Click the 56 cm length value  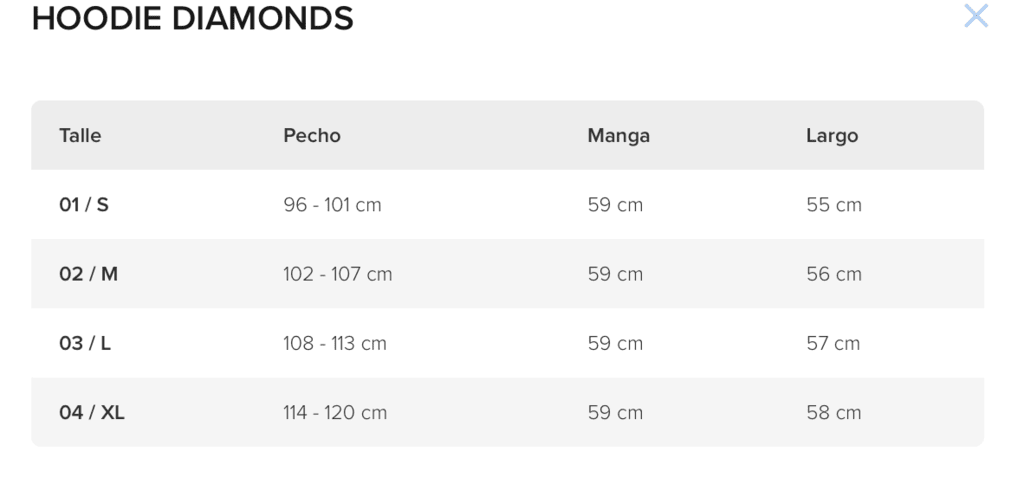coord(833,274)
